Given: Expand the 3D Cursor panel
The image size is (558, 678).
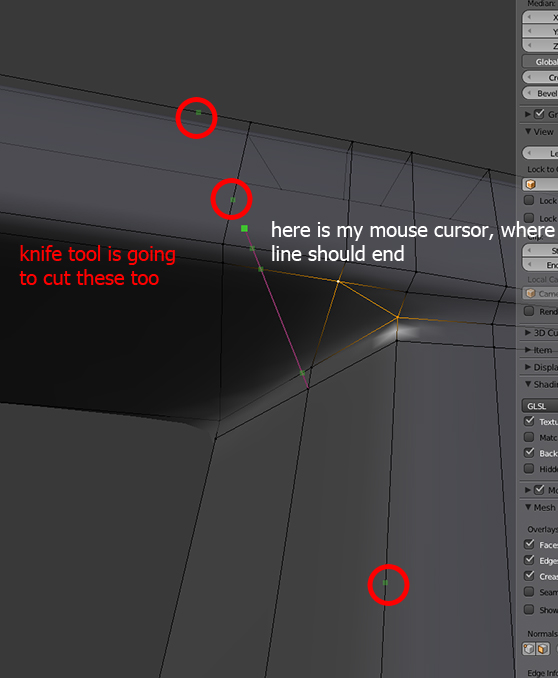Looking at the screenshot, I should 528,333.
